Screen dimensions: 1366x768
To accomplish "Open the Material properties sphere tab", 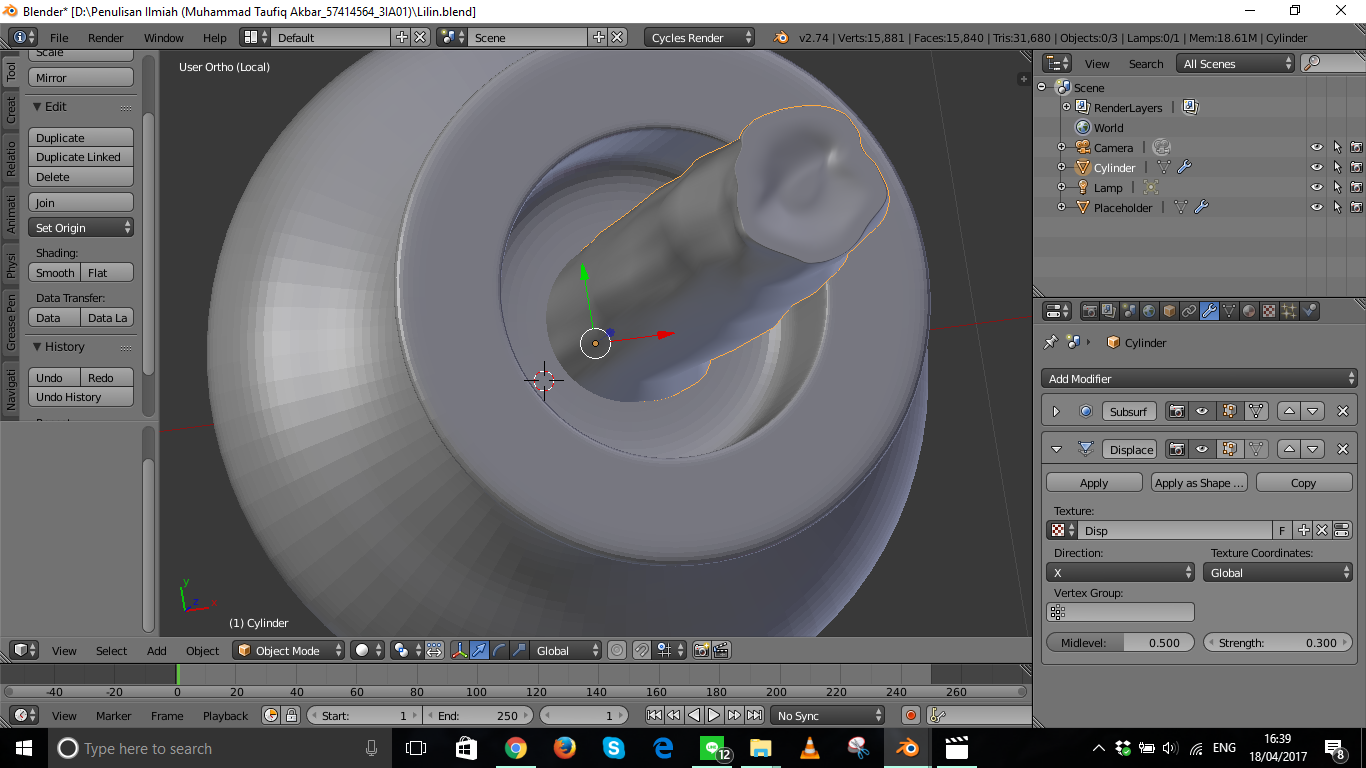I will 1249,311.
